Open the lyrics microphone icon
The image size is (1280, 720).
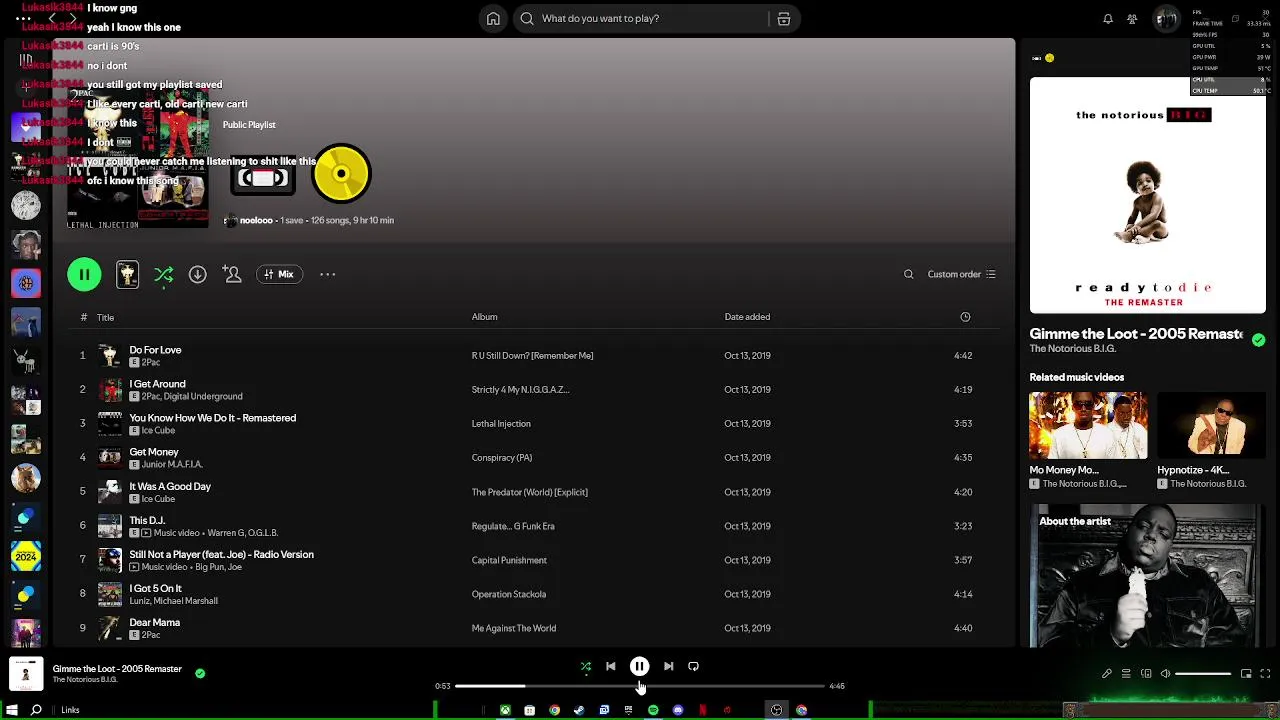pos(1106,674)
